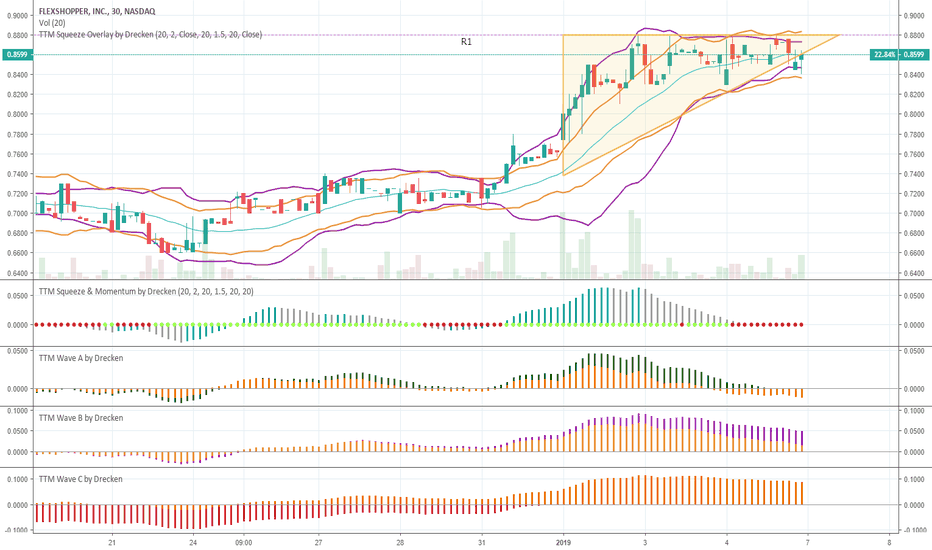Click the 27 date label on the time axis
932x550 pixels.
(318, 542)
